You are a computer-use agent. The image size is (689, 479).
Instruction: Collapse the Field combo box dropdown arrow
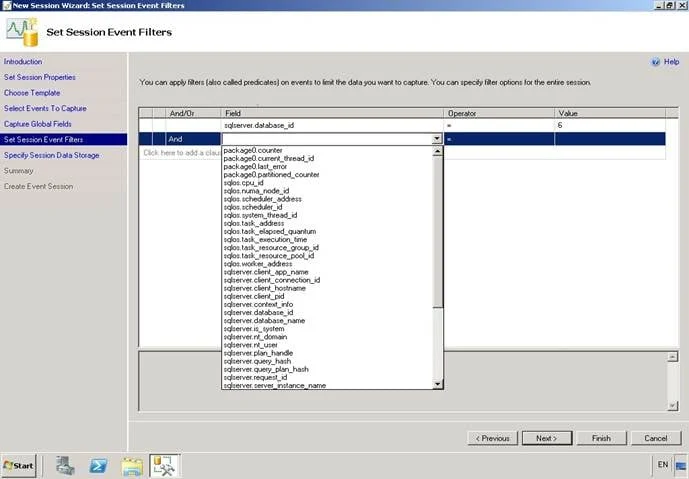436,139
